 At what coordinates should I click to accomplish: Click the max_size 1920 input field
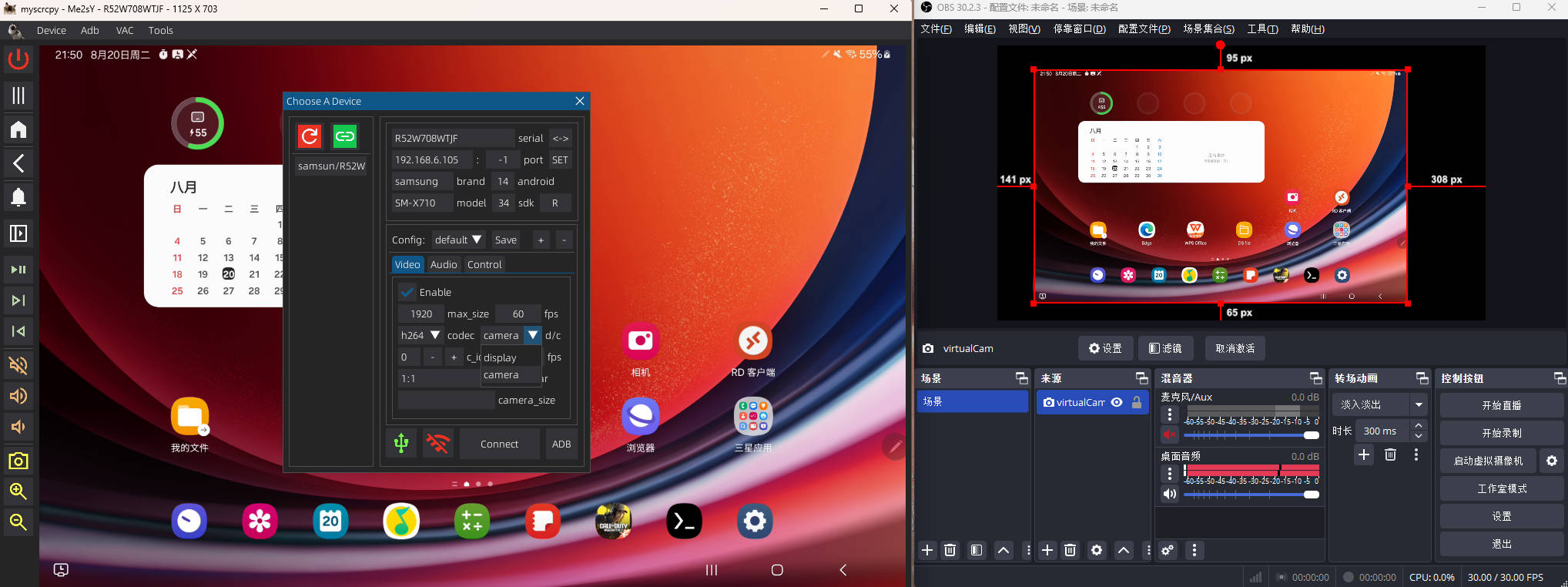click(x=421, y=314)
